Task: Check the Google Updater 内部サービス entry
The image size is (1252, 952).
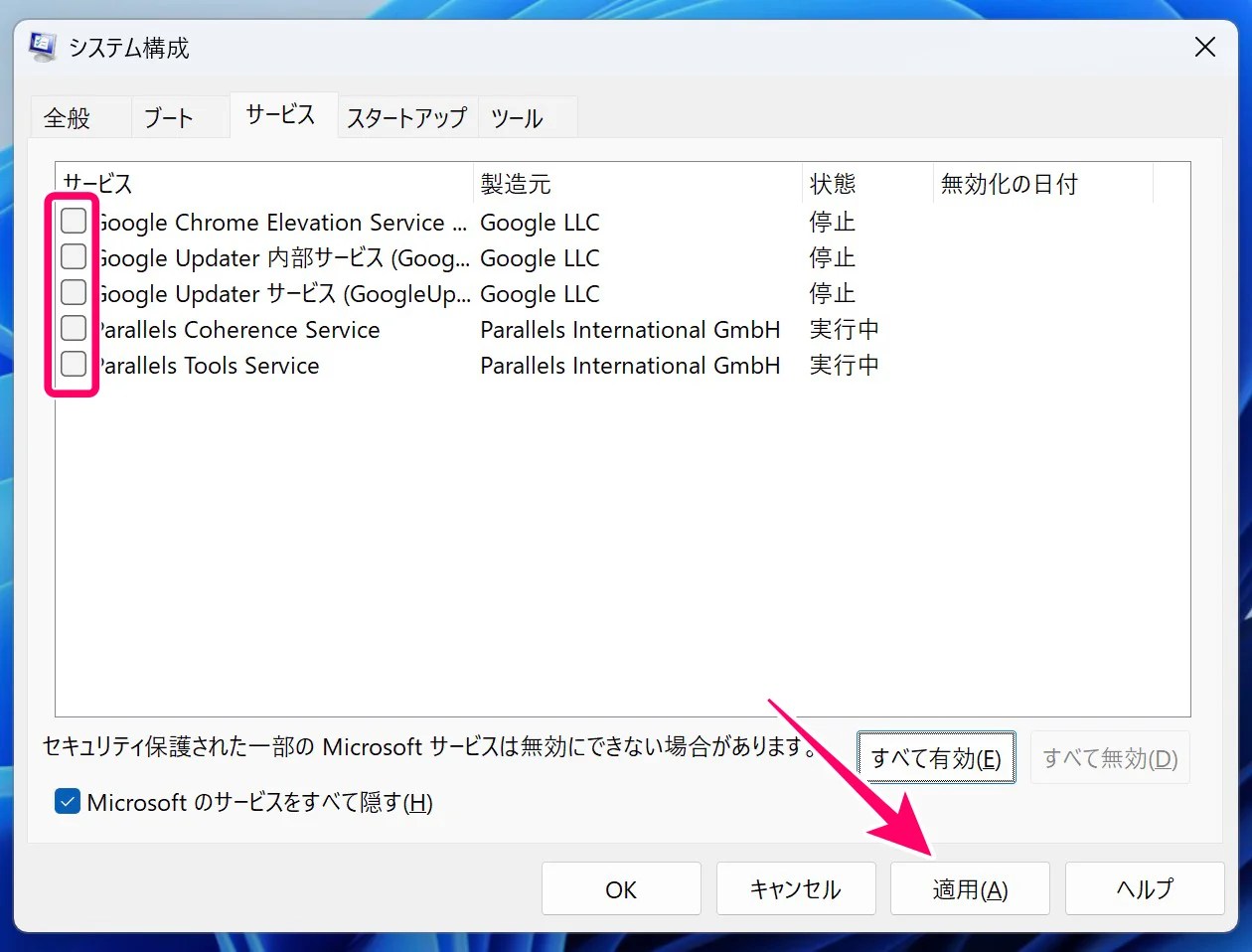Action: click(74, 256)
